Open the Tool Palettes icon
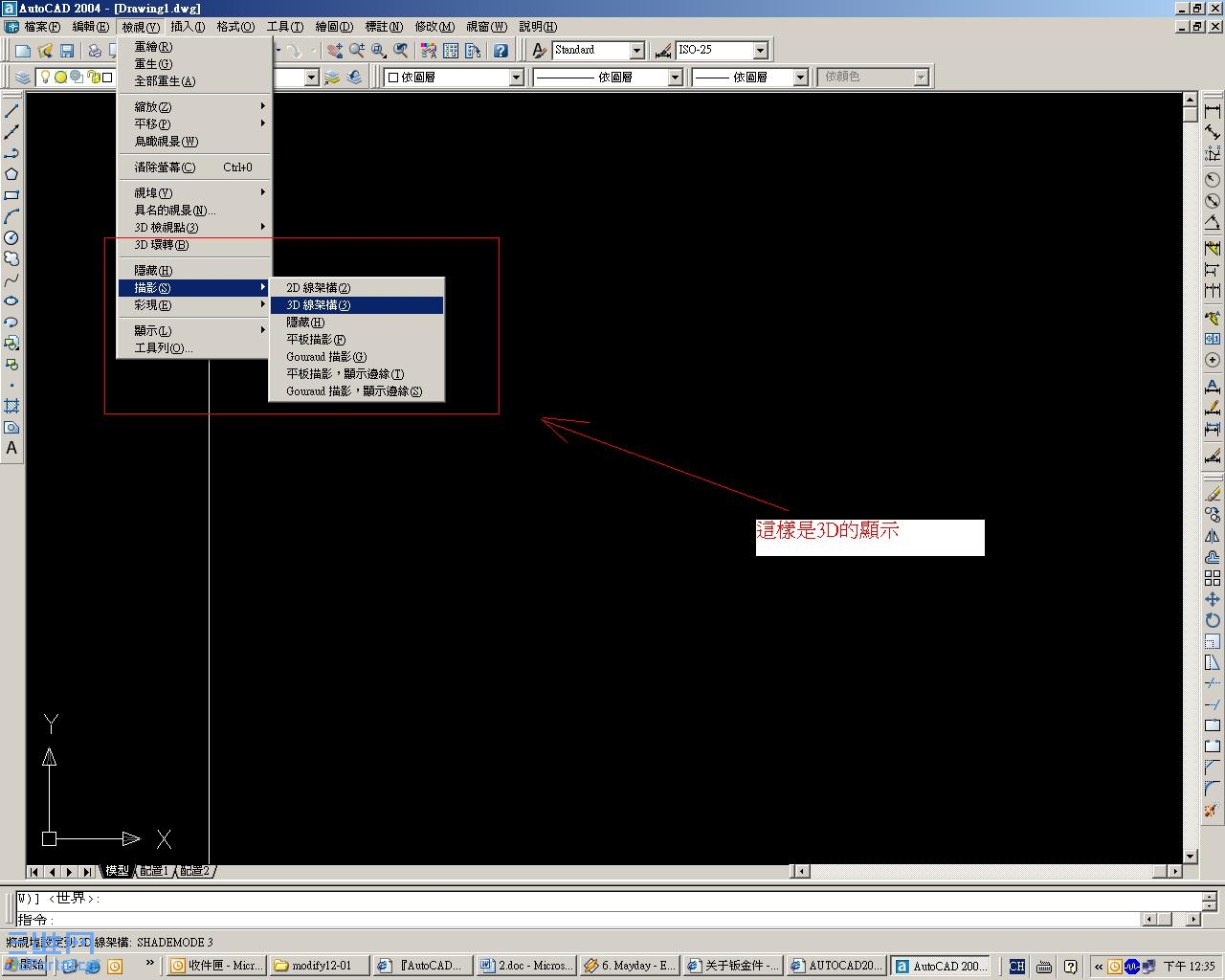1225x980 pixels. tap(473, 51)
